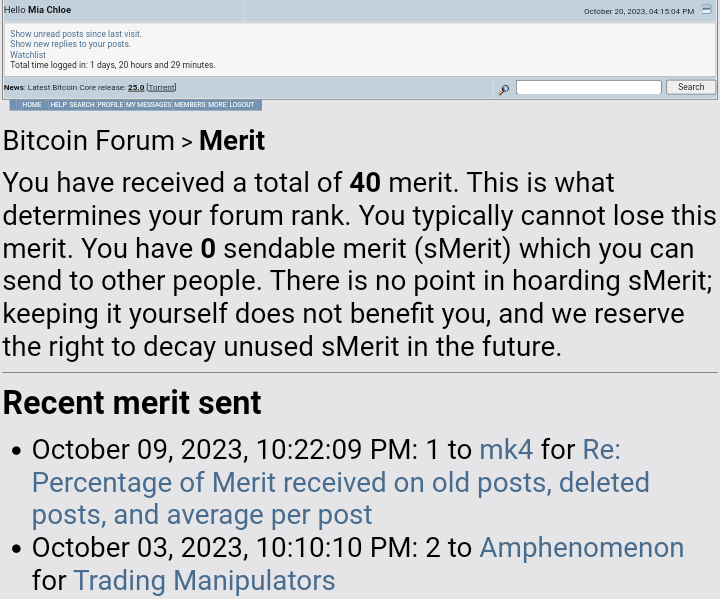Open Amphenomenon's user profile link
Image resolution: width=720 pixels, height=599 pixels.
(582, 548)
